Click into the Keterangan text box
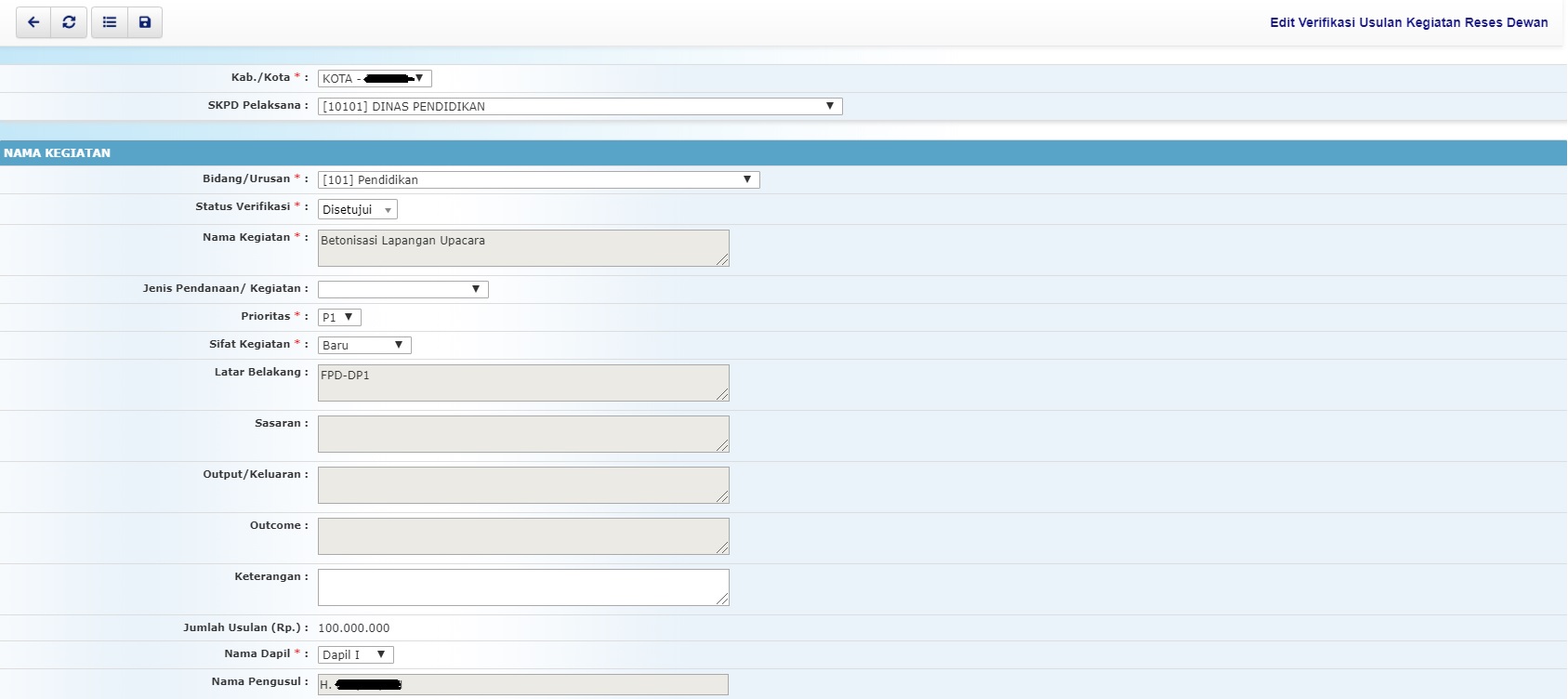Screen dimensions: 1568x699 (x=522, y=587)
